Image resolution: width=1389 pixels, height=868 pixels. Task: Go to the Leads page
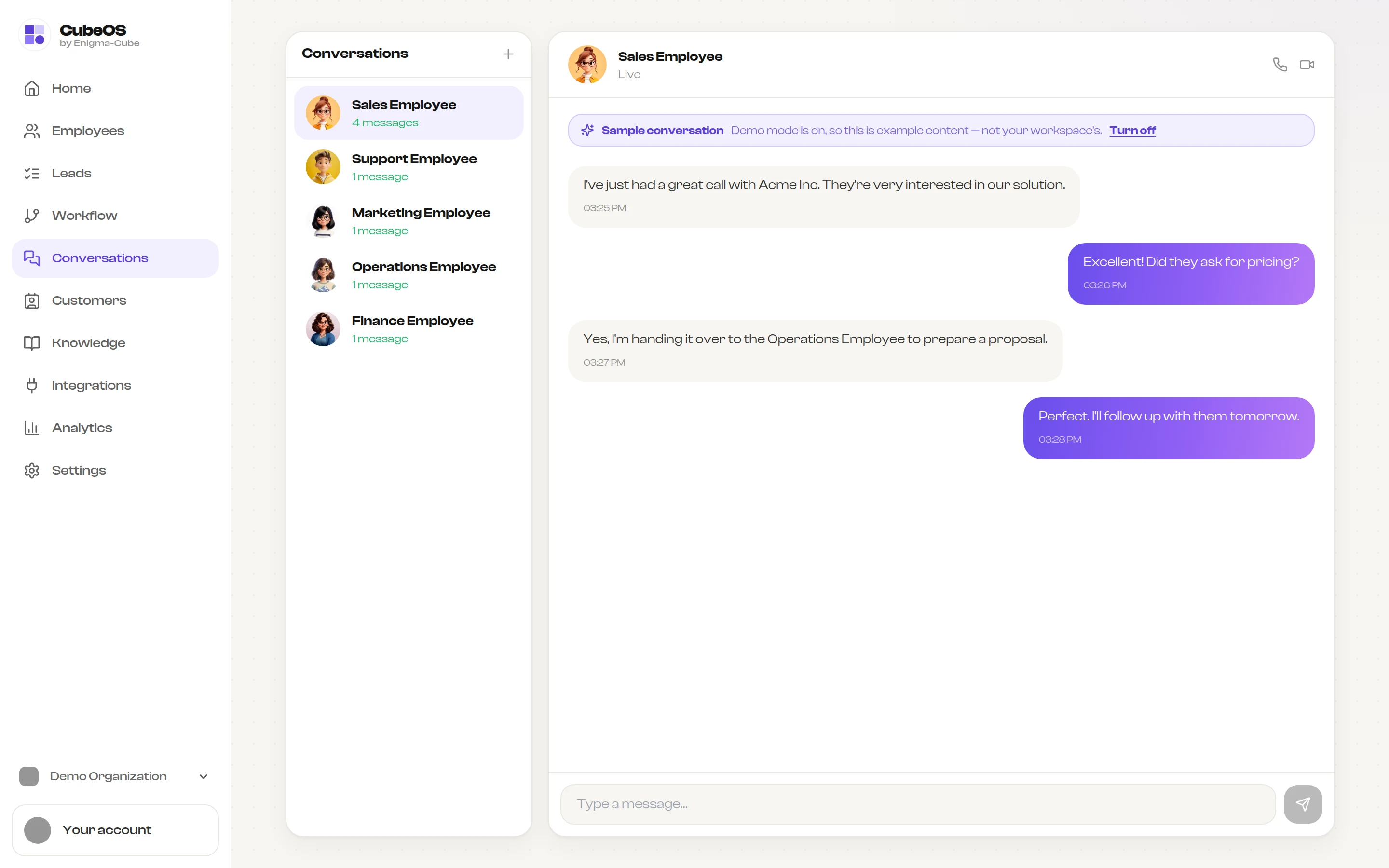pyautogui.click(x=115, y=174)
